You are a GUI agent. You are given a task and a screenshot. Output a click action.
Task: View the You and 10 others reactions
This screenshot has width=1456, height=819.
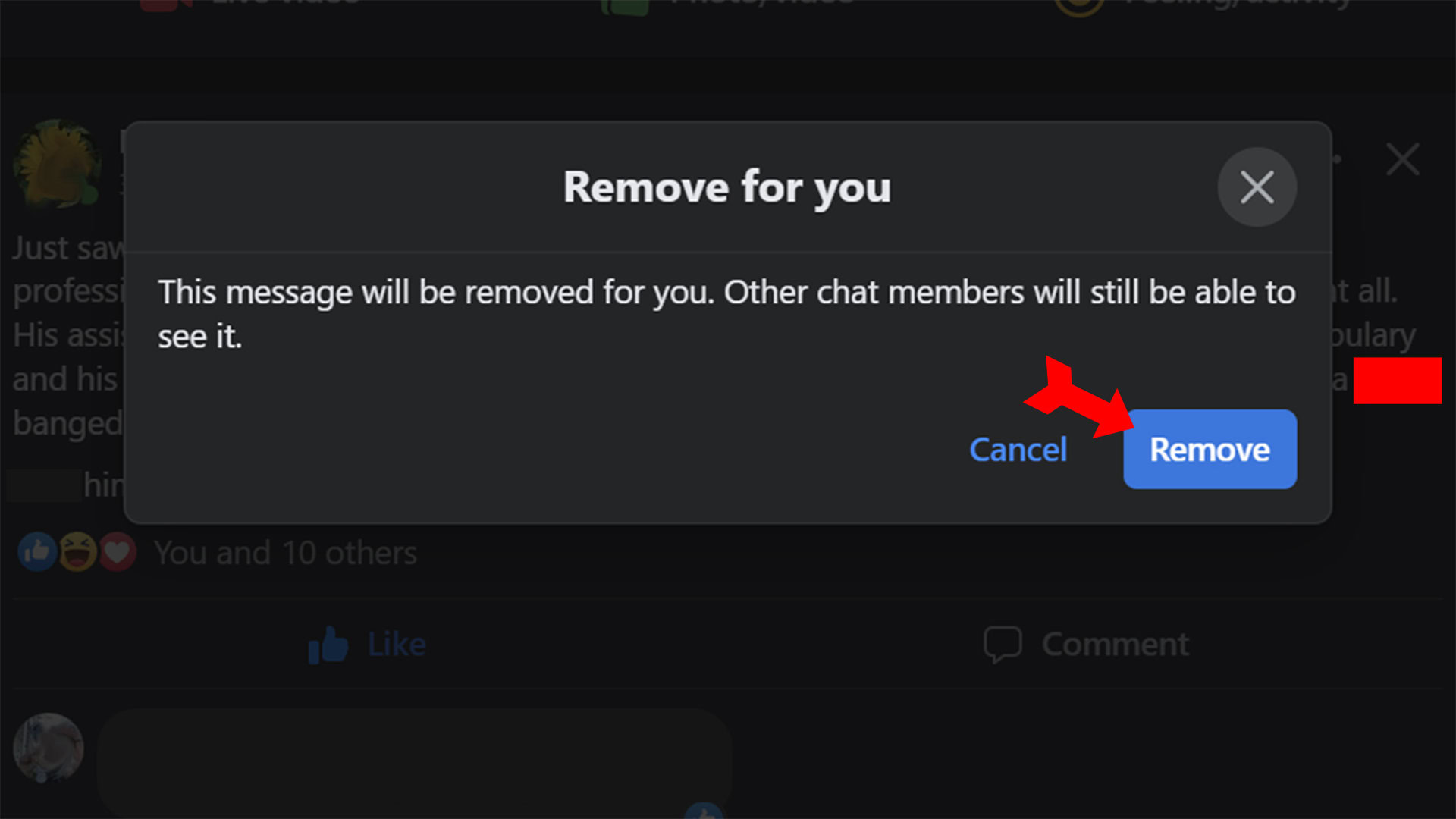[285, 553]
